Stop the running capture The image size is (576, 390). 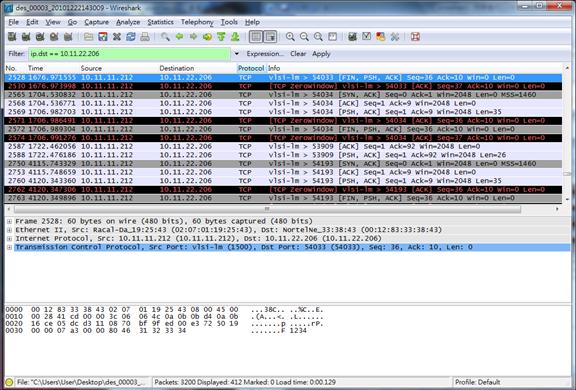click(54, 37)
